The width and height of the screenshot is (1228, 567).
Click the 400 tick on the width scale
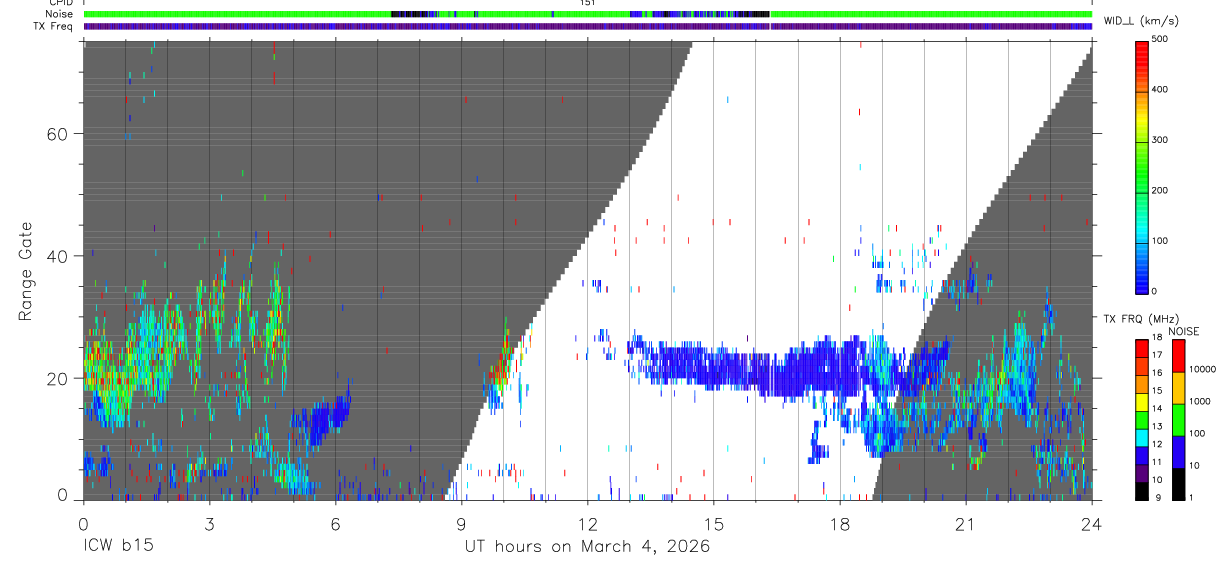point(1160,89)
